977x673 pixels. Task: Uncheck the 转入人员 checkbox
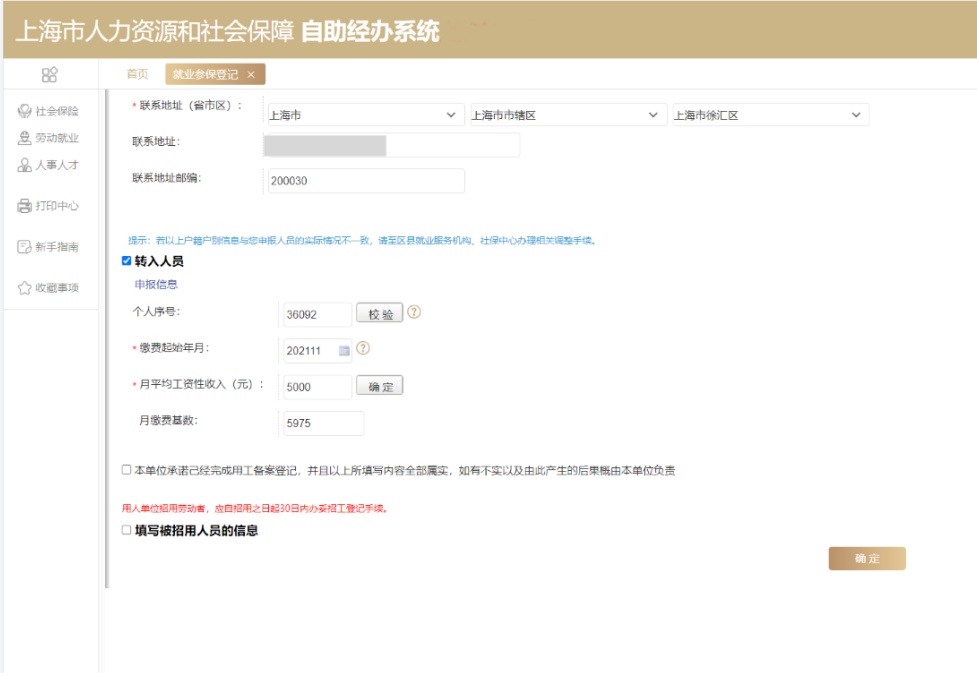[x=127, y=261]
